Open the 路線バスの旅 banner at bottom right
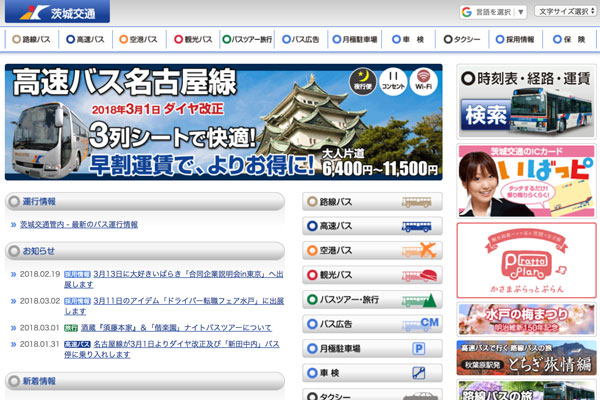600x400 pixels. 526,390
